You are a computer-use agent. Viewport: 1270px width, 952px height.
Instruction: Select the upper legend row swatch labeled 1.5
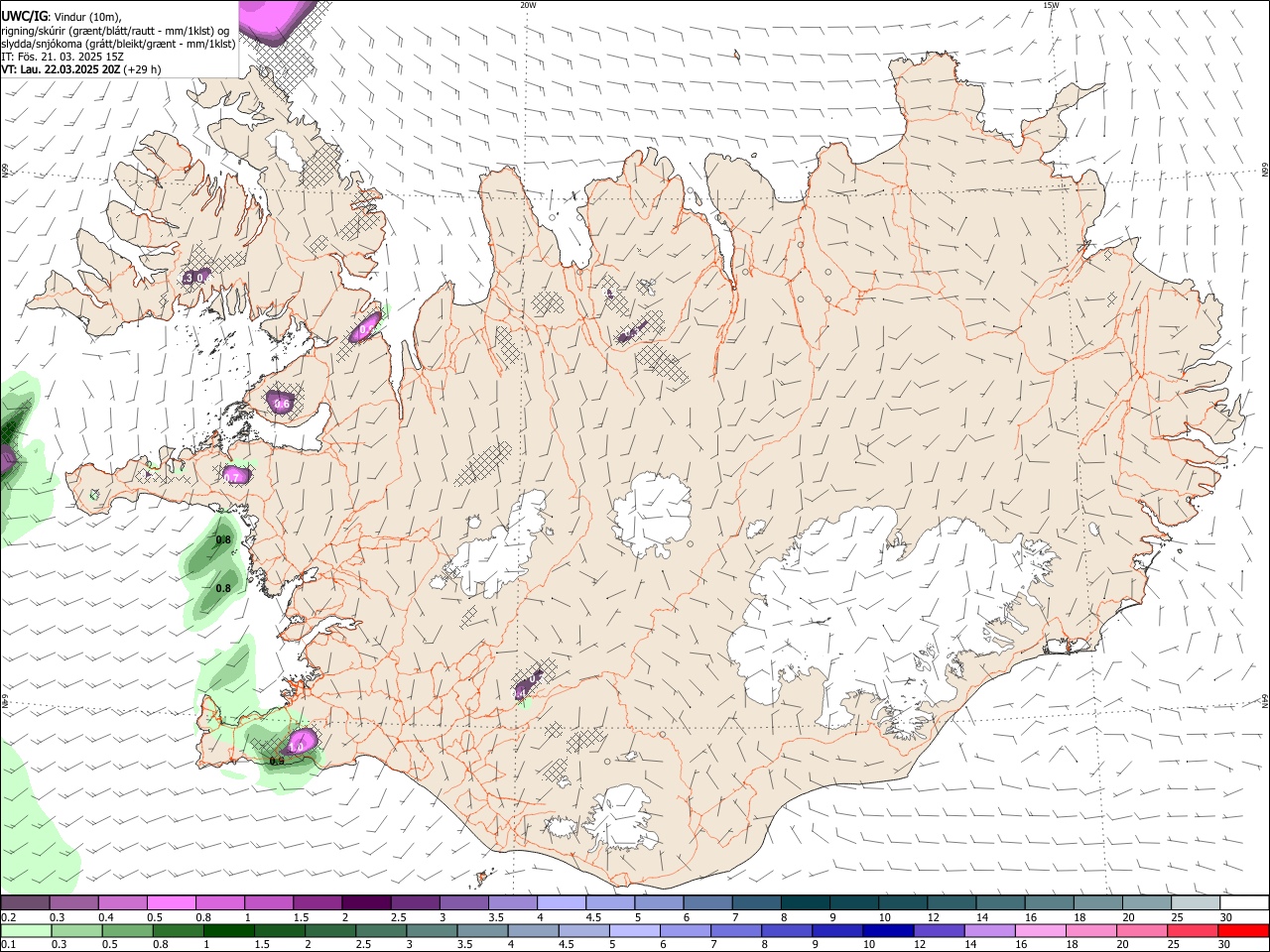coord(317,903)
